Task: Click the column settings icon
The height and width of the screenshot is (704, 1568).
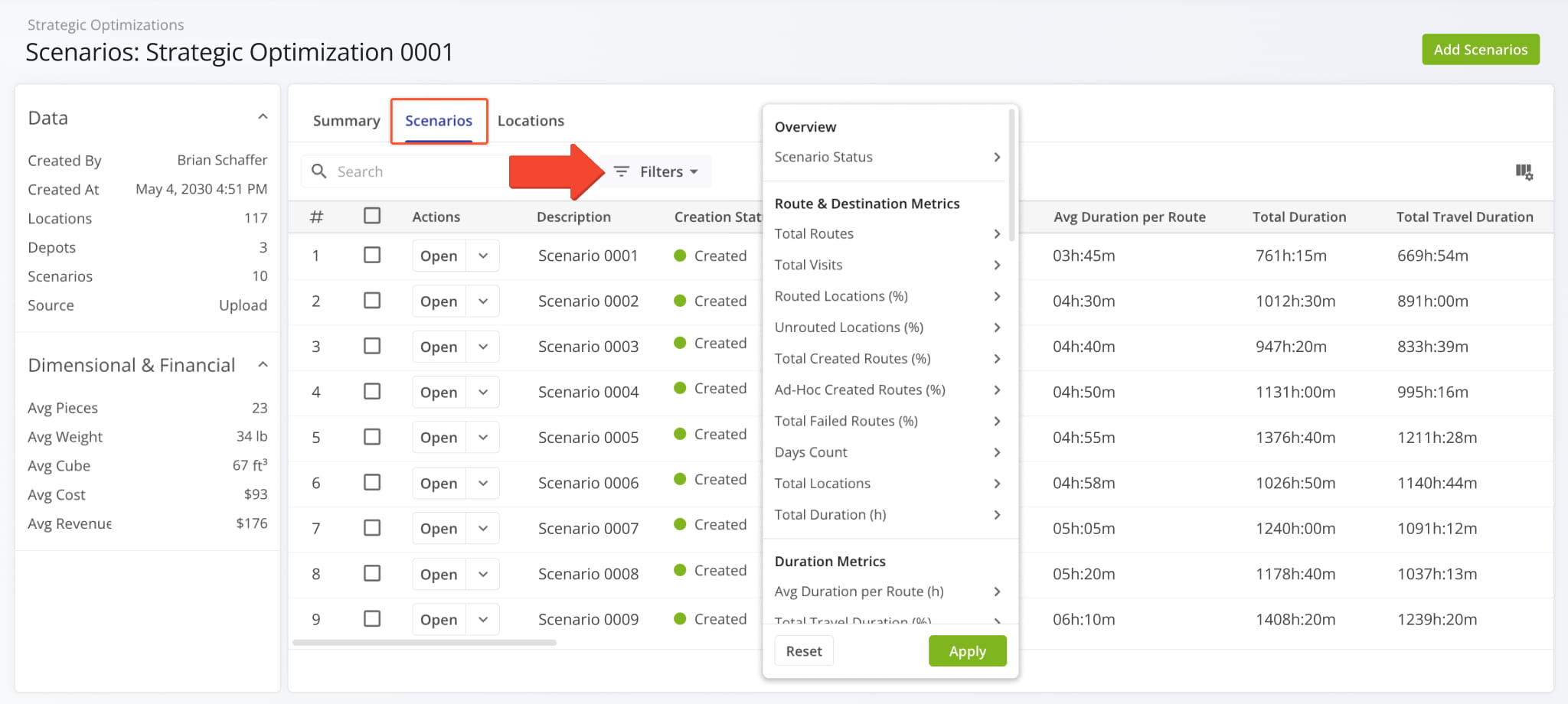Action: point(1524,172)
